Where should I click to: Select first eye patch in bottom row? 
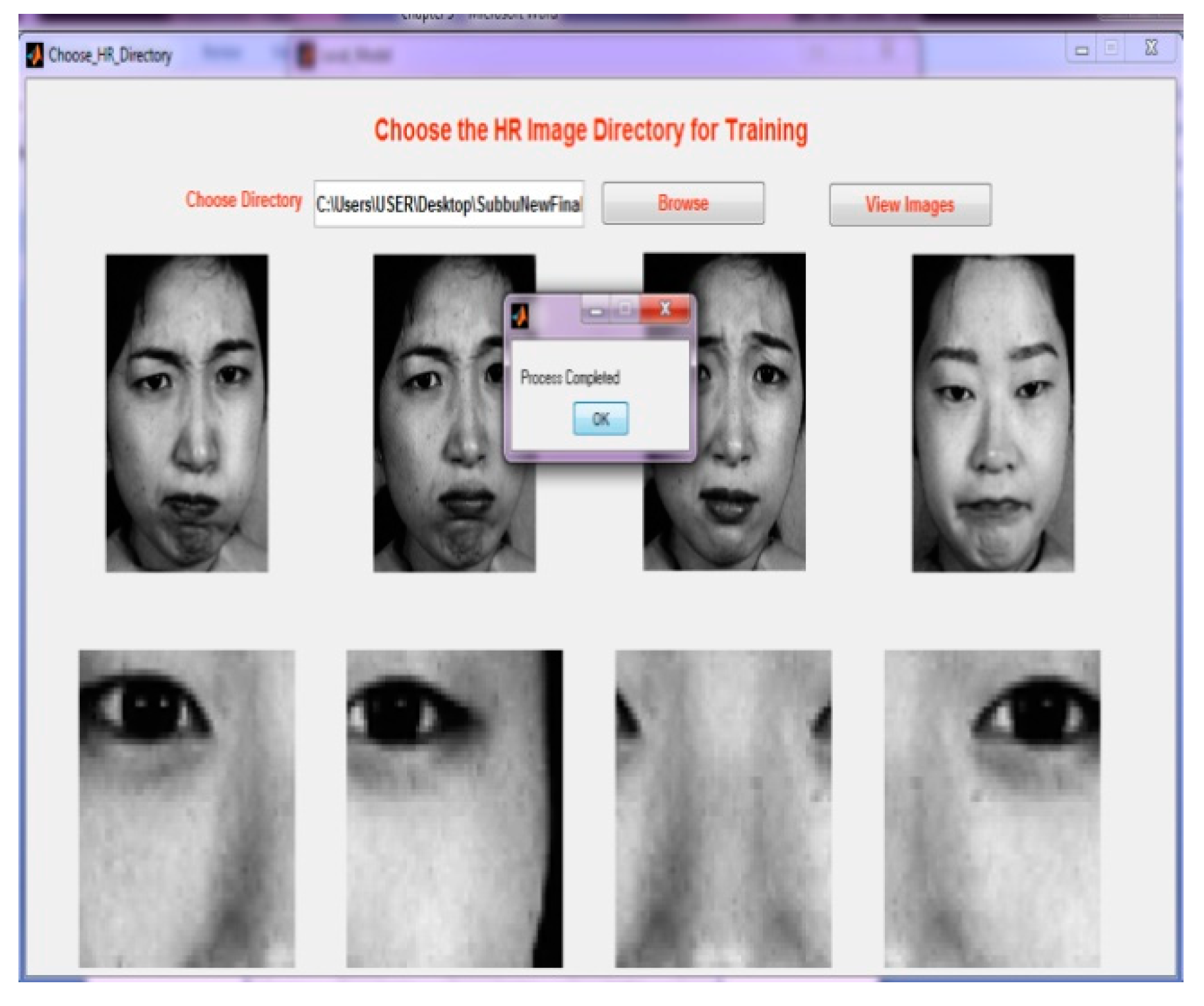pyautogui.click(x=187, y=808)
